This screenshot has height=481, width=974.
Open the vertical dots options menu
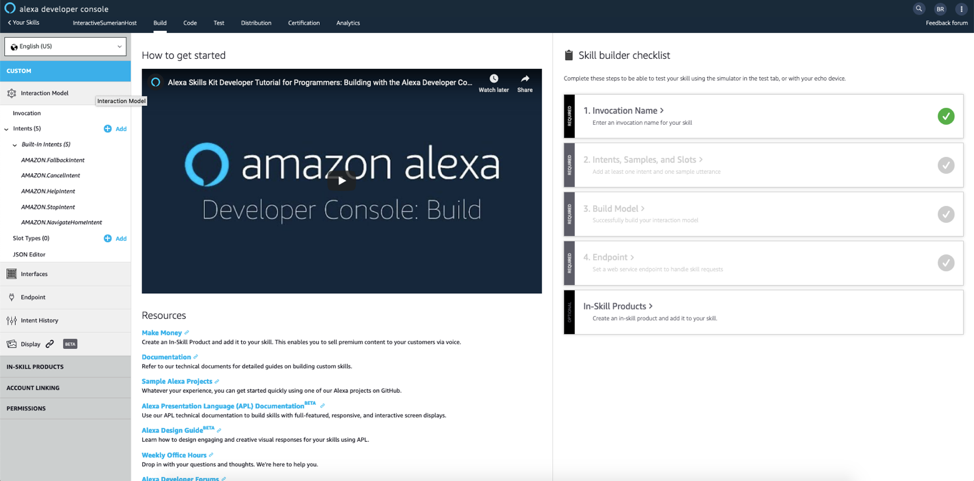click(x=962, y=9)
